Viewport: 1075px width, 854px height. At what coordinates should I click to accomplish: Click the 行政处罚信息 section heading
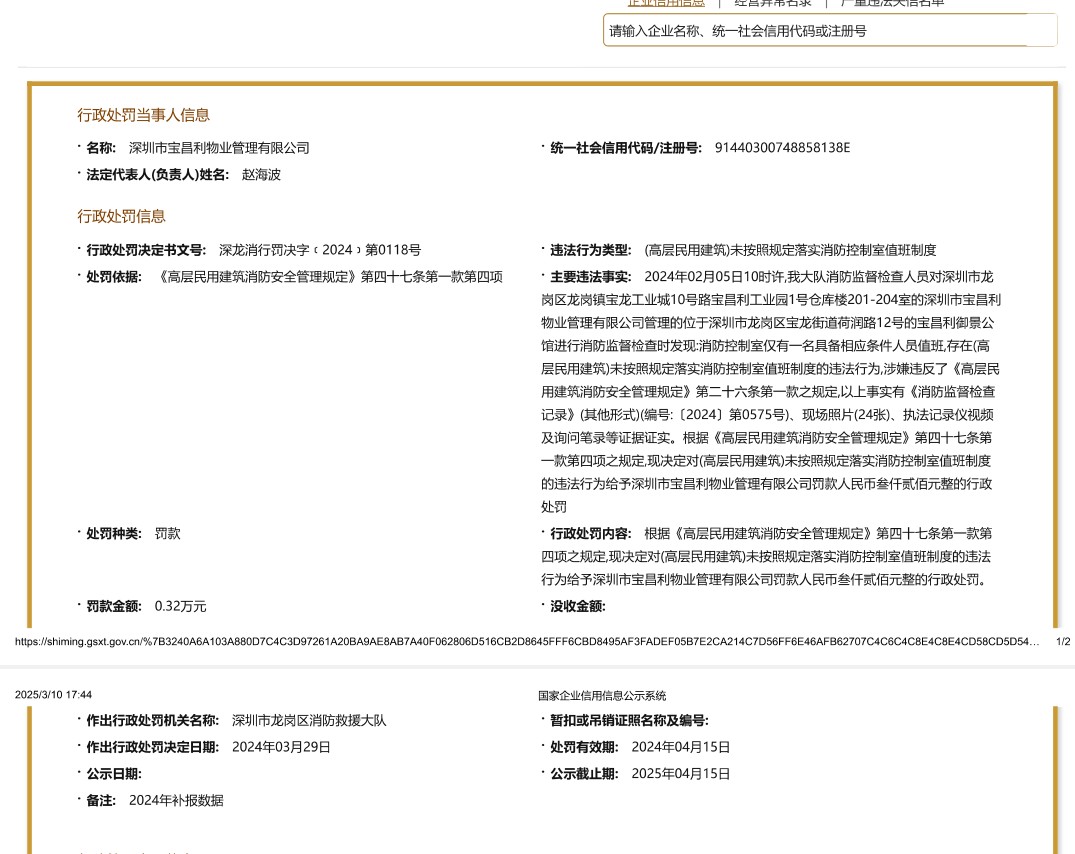(121, 217)
